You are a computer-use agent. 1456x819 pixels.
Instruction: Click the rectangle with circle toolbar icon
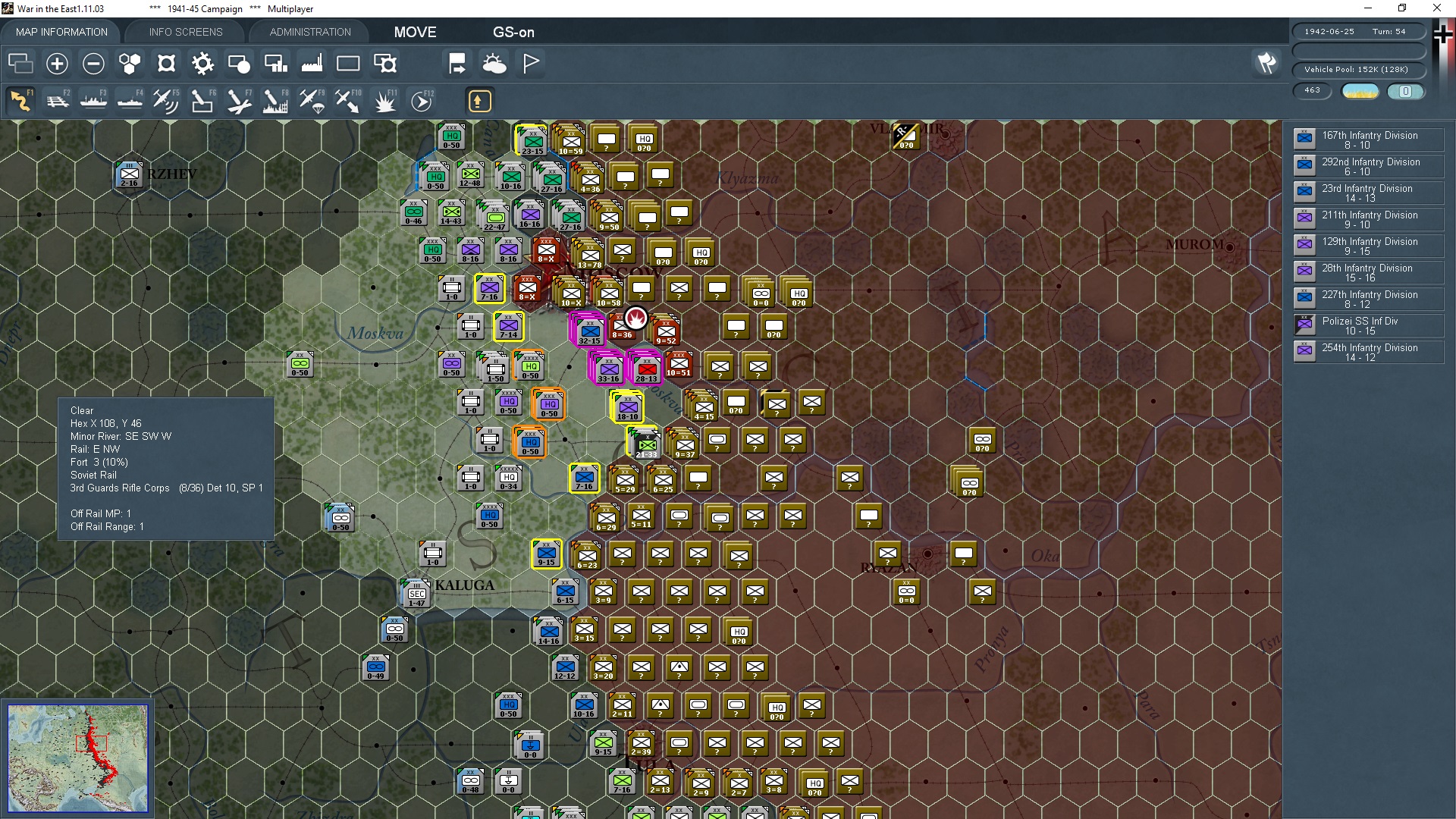(x=239, y=64)
